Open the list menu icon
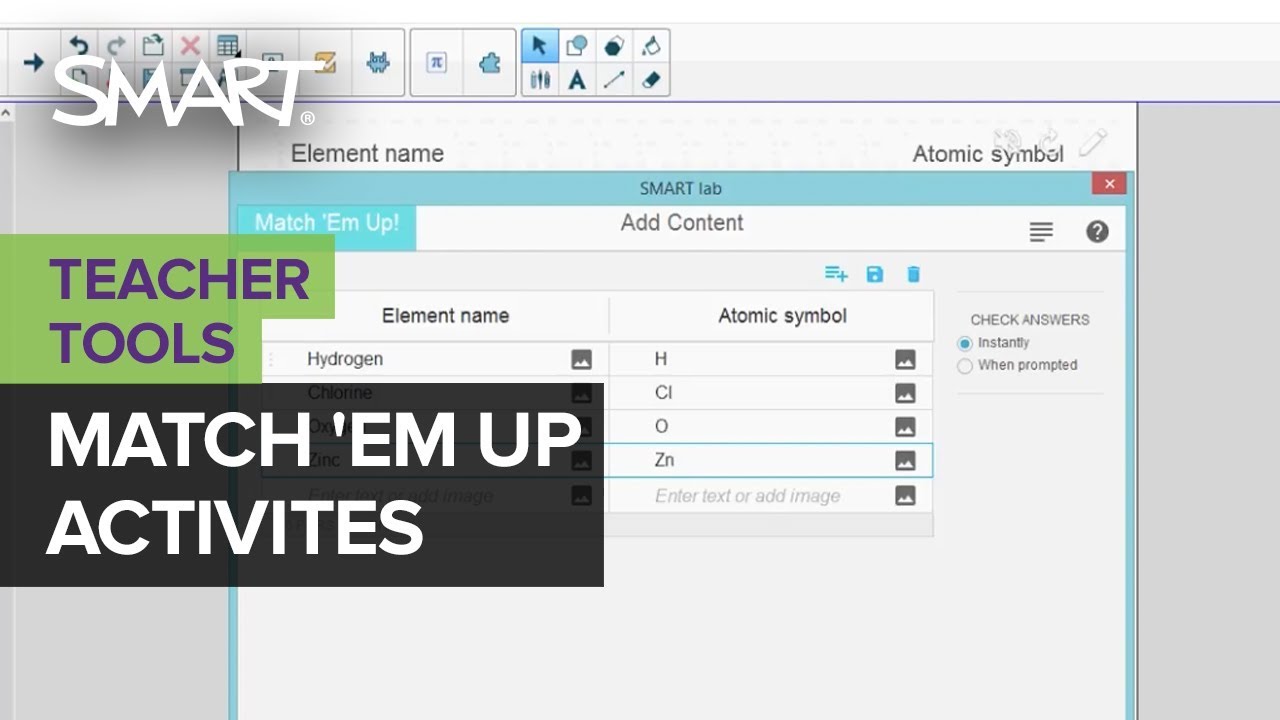 (1041, 232)
